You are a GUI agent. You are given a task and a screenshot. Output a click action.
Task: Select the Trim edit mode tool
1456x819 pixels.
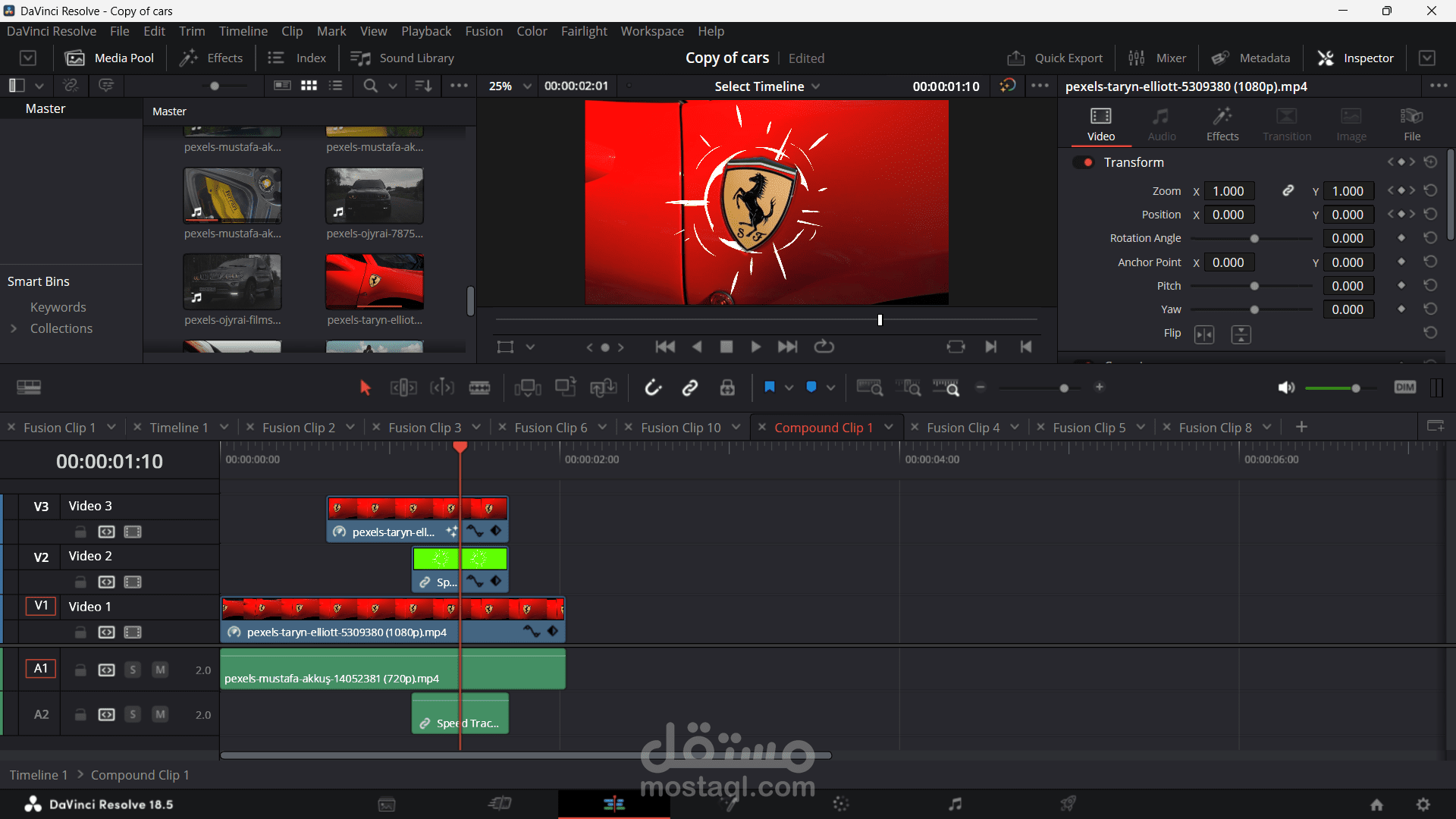coord(403,388)
